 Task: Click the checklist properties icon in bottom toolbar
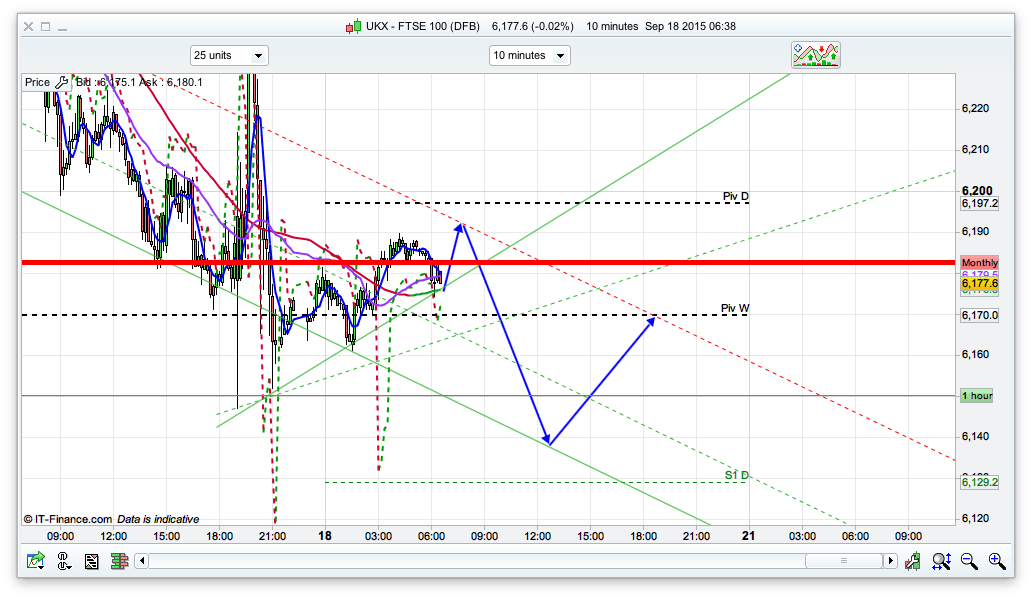point(91,562)
